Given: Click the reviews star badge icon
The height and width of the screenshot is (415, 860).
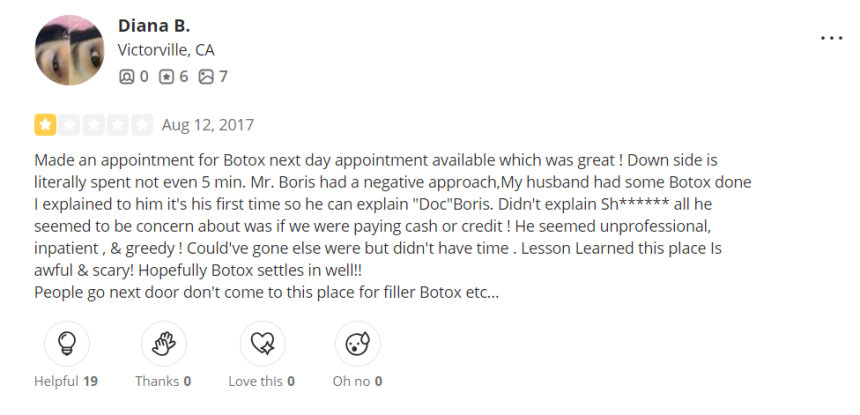Looking at the screenshot, I should 166,77.
